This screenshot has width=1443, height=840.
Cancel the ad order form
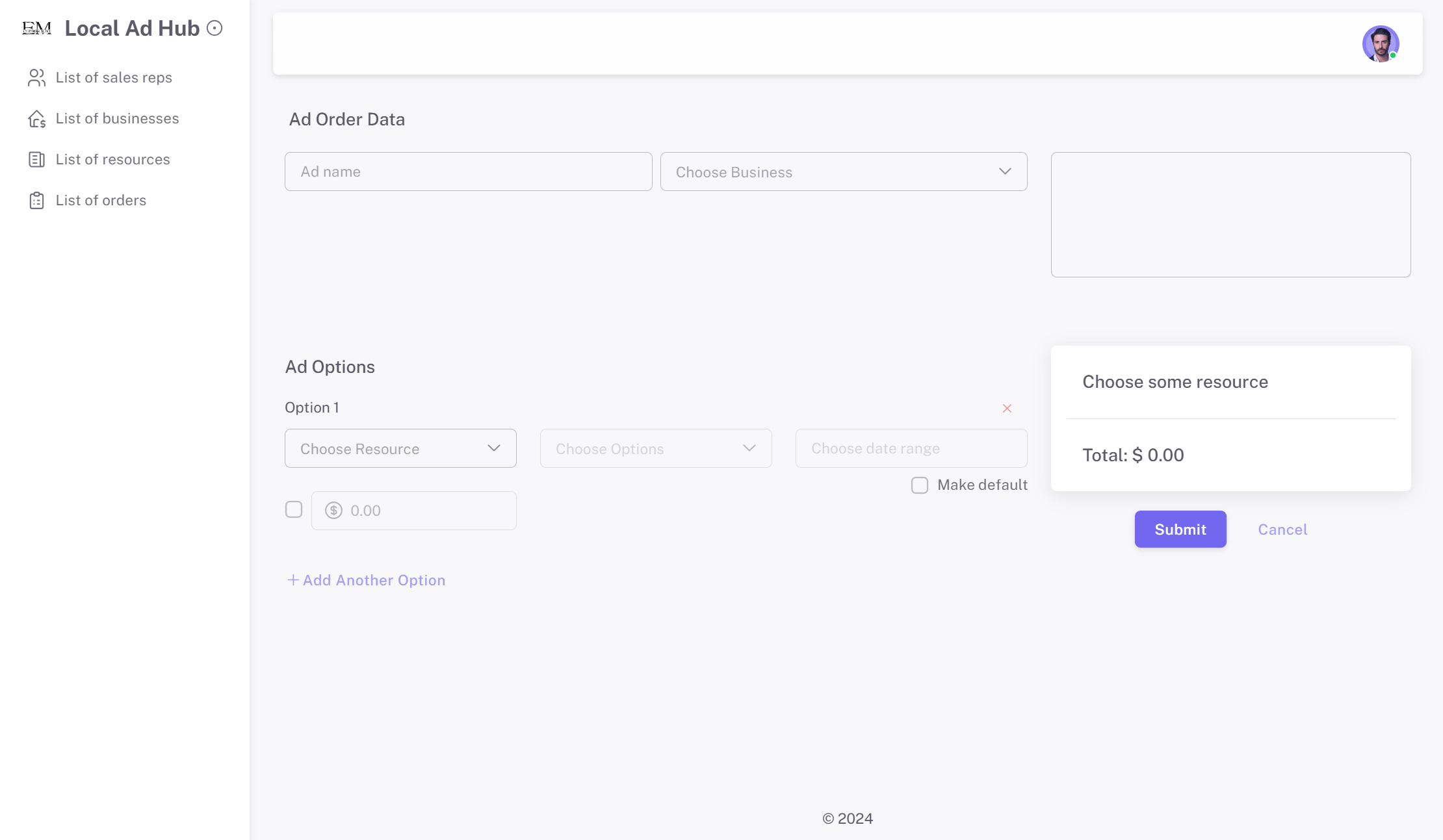pyautogui.click(x=1282, y=529)
